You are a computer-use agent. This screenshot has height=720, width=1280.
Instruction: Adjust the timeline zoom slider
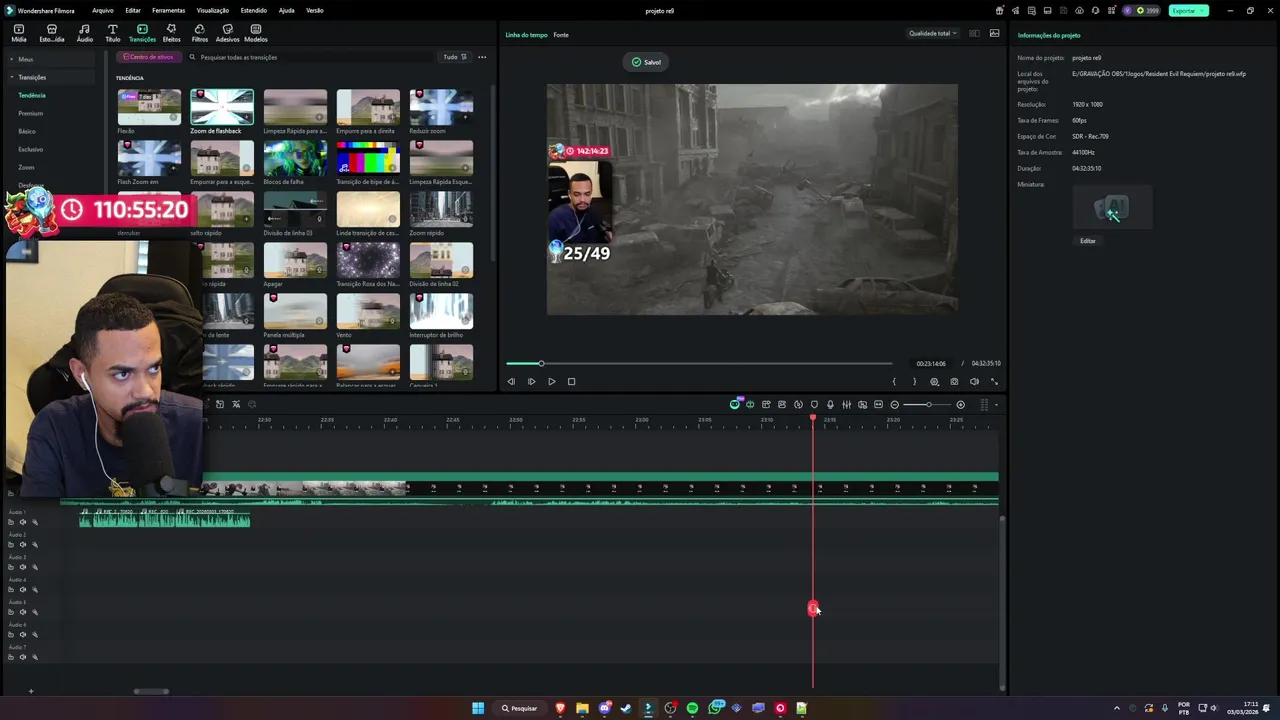pos(928,405)
